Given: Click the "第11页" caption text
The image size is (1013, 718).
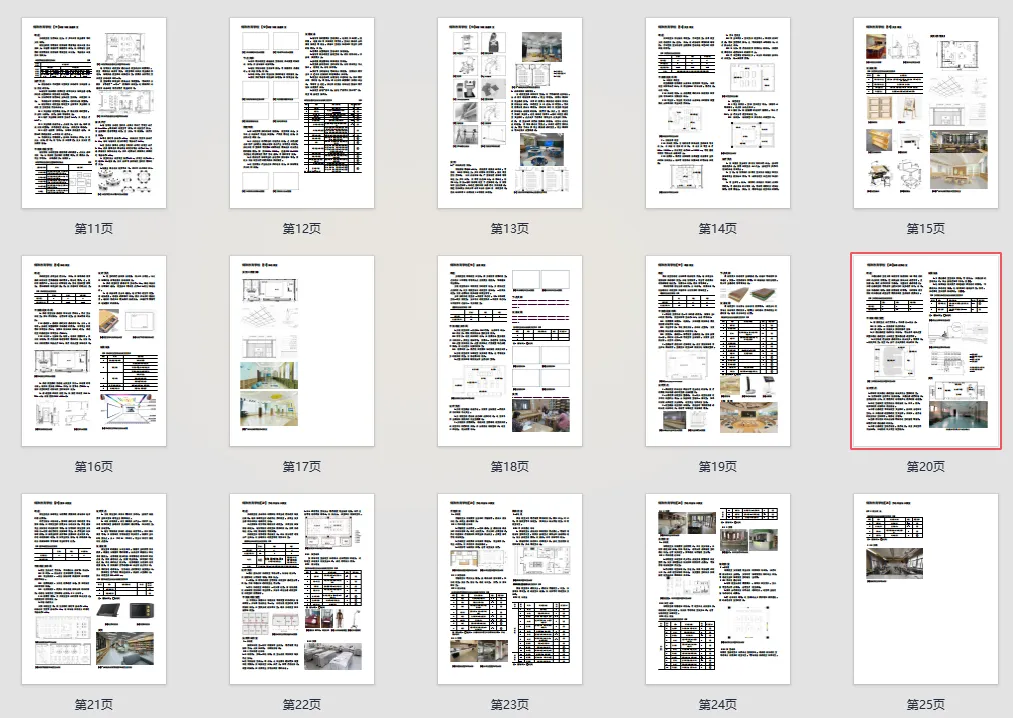Looking at the screenshot, I should 94,229.
